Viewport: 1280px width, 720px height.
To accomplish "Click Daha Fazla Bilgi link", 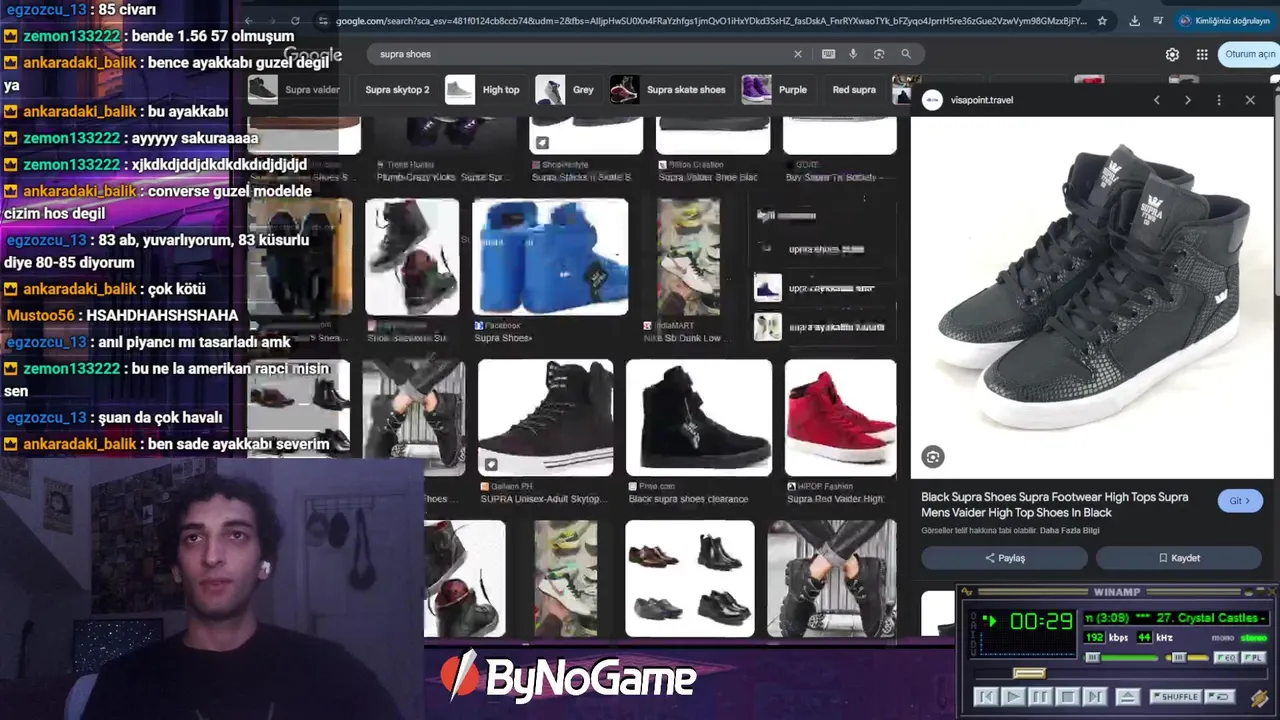I will click(x=1070, y=530).
